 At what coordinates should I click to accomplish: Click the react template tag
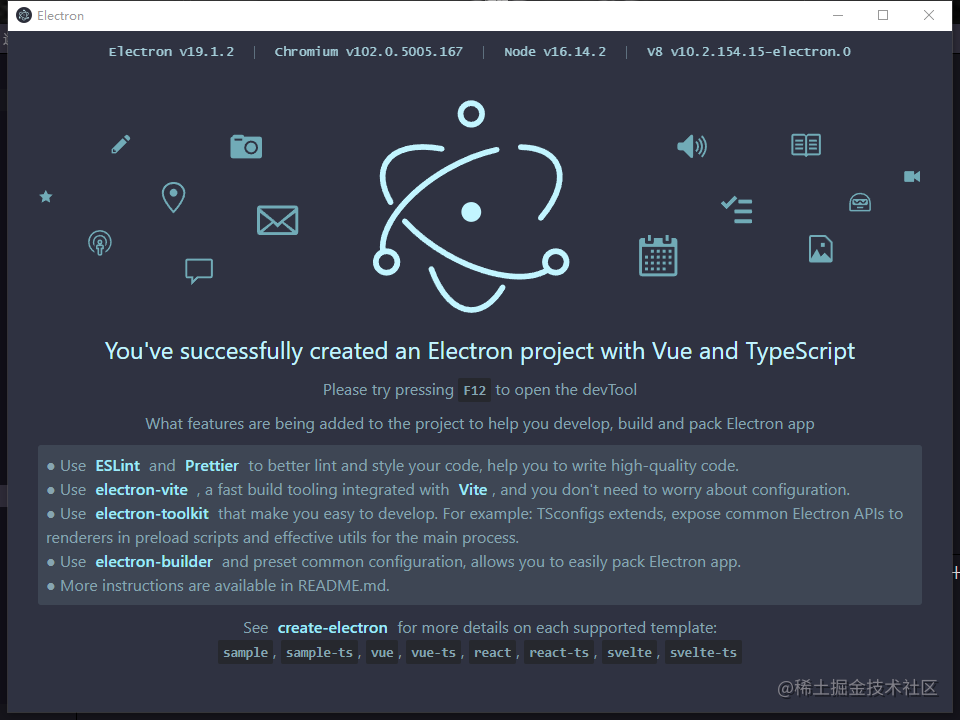pyautogui.click(x=492, y=653)
